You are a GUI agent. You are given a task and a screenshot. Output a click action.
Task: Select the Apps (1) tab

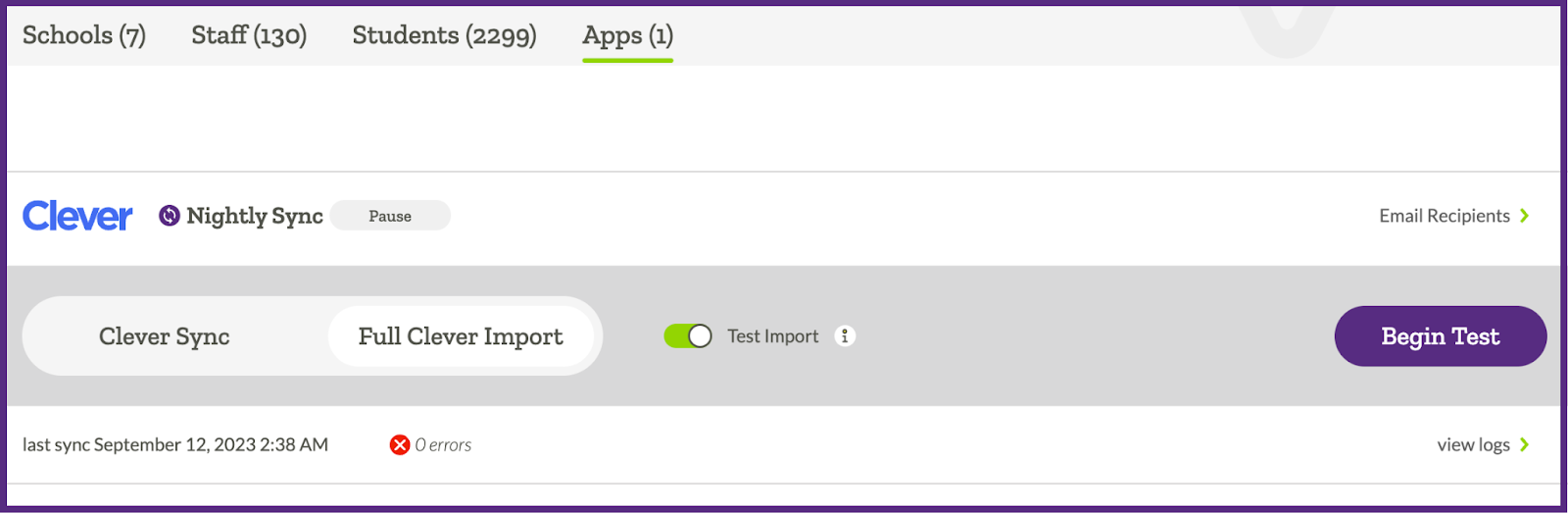click(x=627, y=36)
